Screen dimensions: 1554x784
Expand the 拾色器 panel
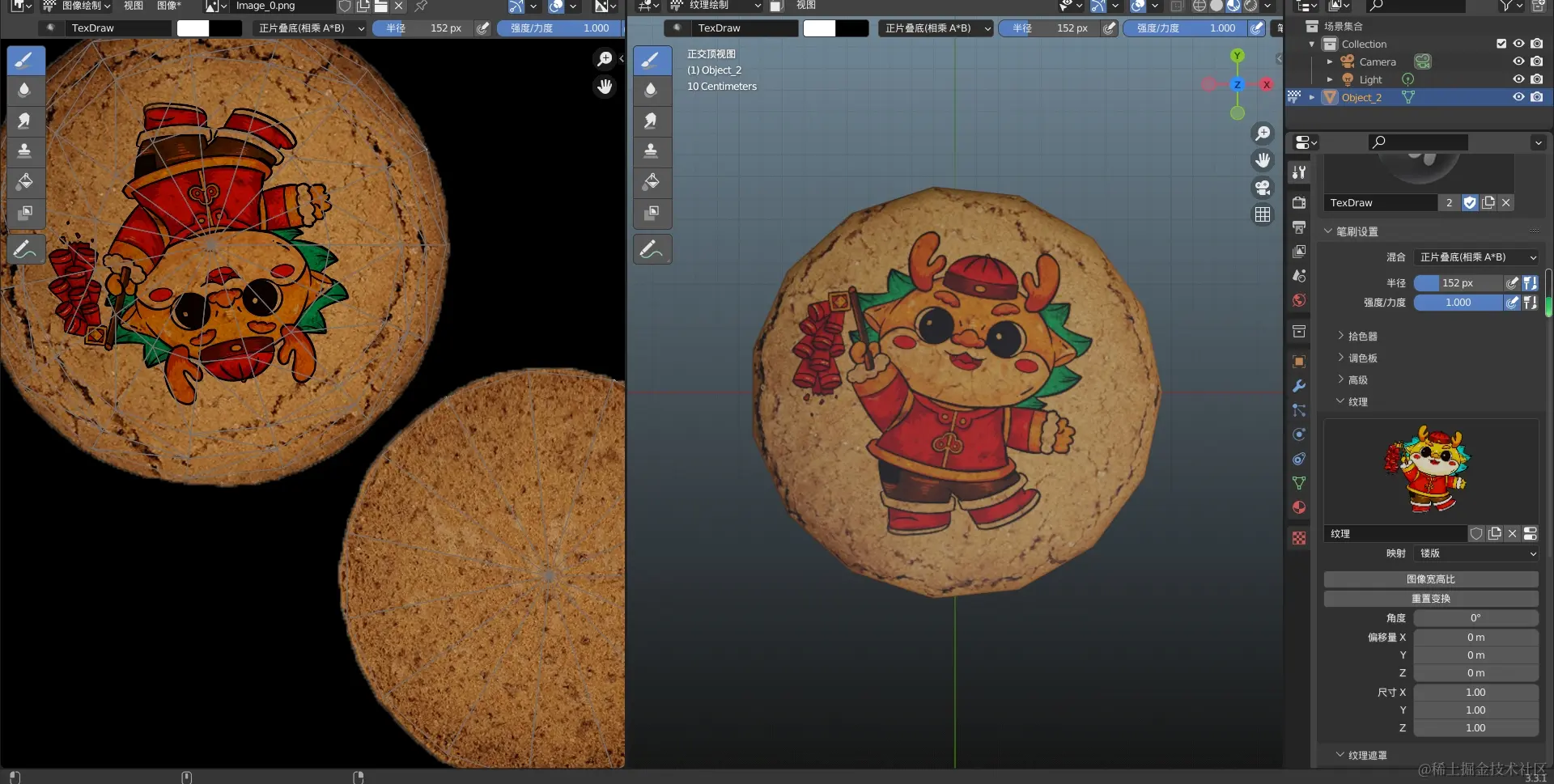pos(1362,336)
